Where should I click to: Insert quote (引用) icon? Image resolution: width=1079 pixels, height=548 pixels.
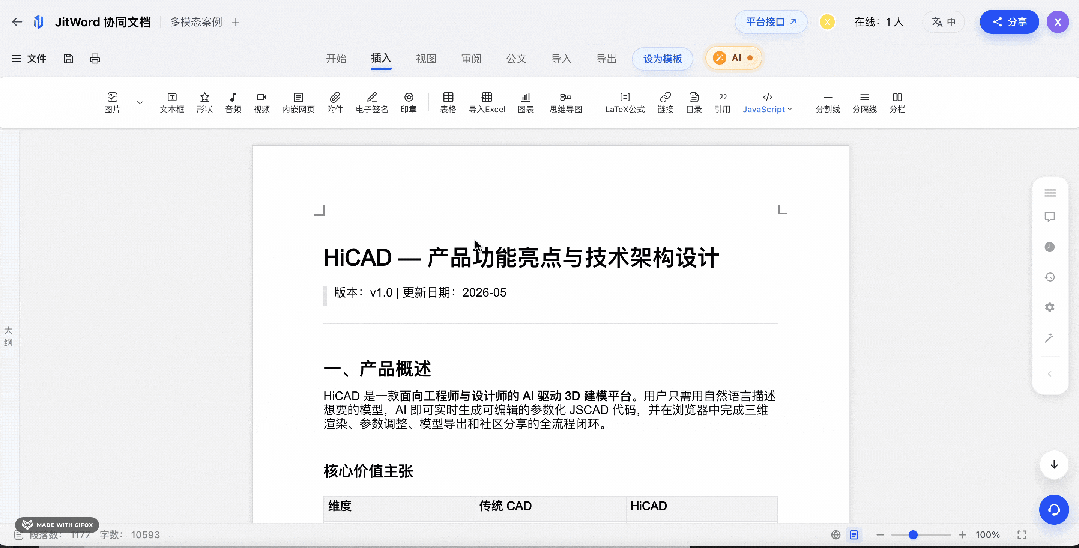pos(723,97)
